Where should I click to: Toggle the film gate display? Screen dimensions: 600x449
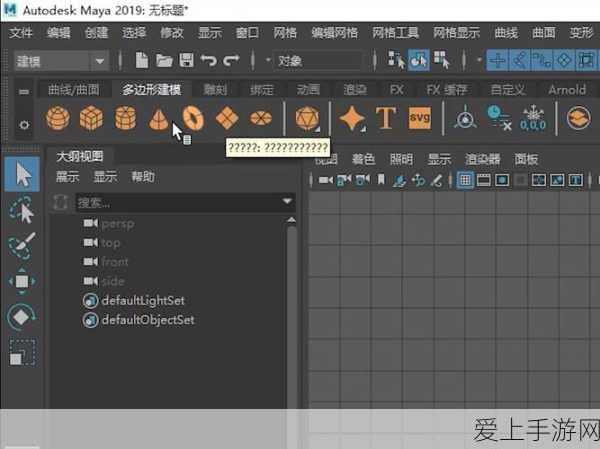484,180
